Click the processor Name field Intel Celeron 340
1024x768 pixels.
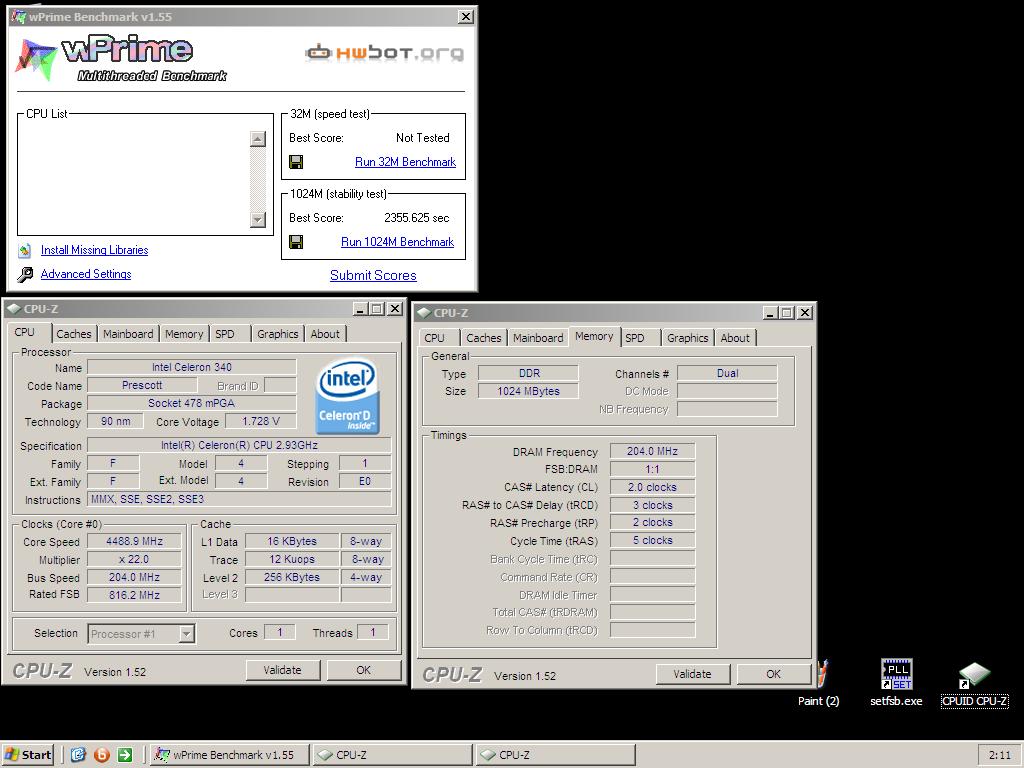(x=192, y=367)
